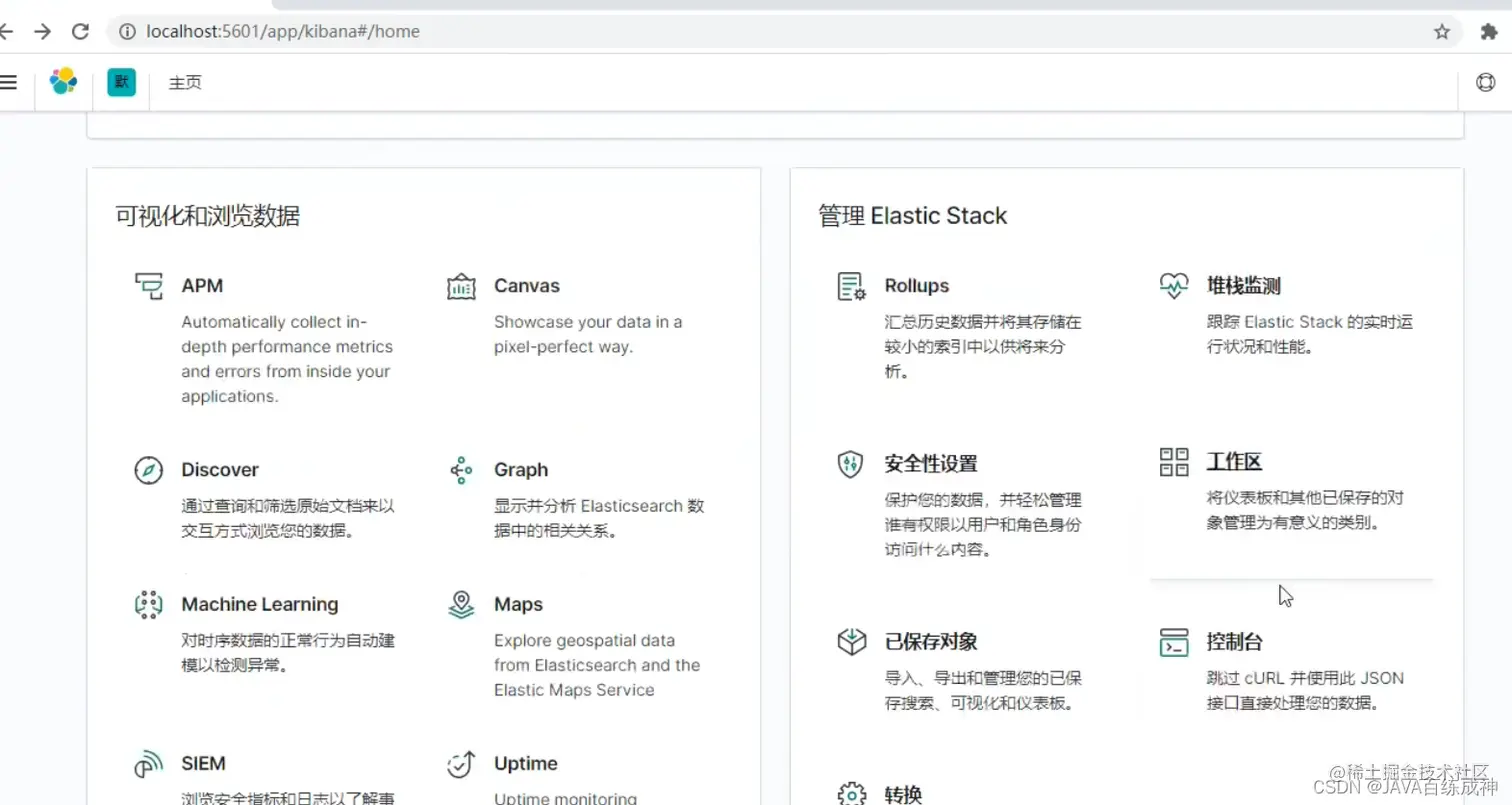1512x805 pixels.
Task: Click the Maps description text
Action: (597, 665)
